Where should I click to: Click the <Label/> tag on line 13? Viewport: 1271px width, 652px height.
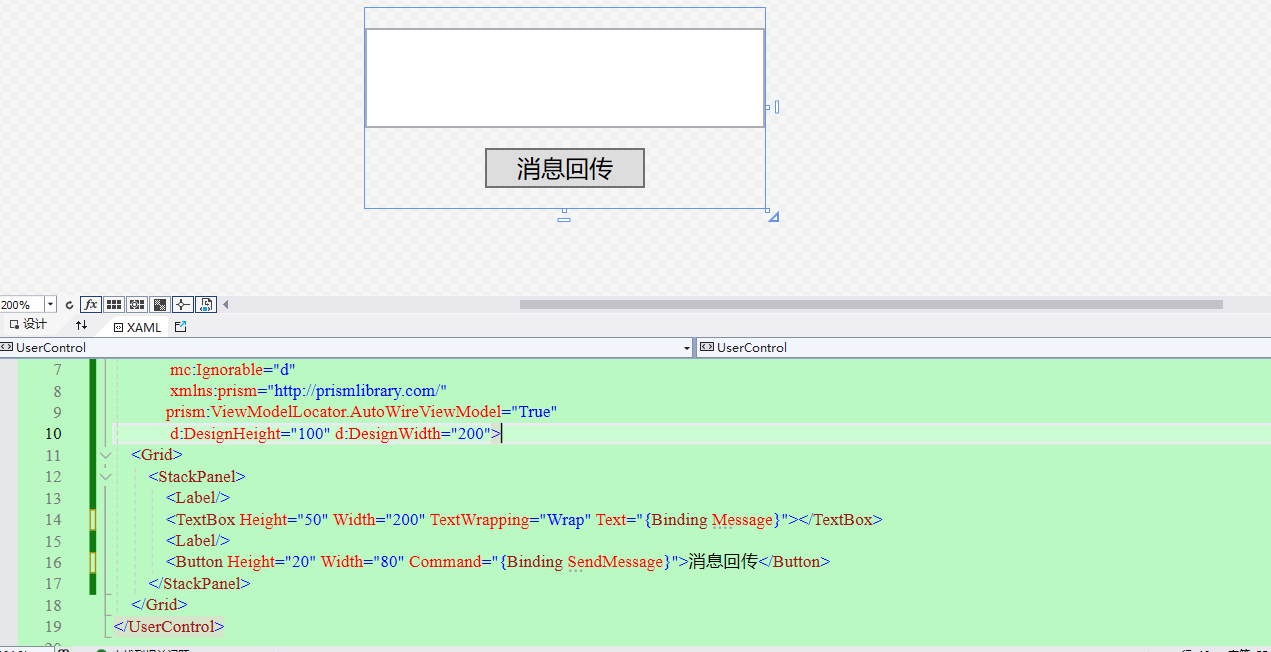click(198, 498)
